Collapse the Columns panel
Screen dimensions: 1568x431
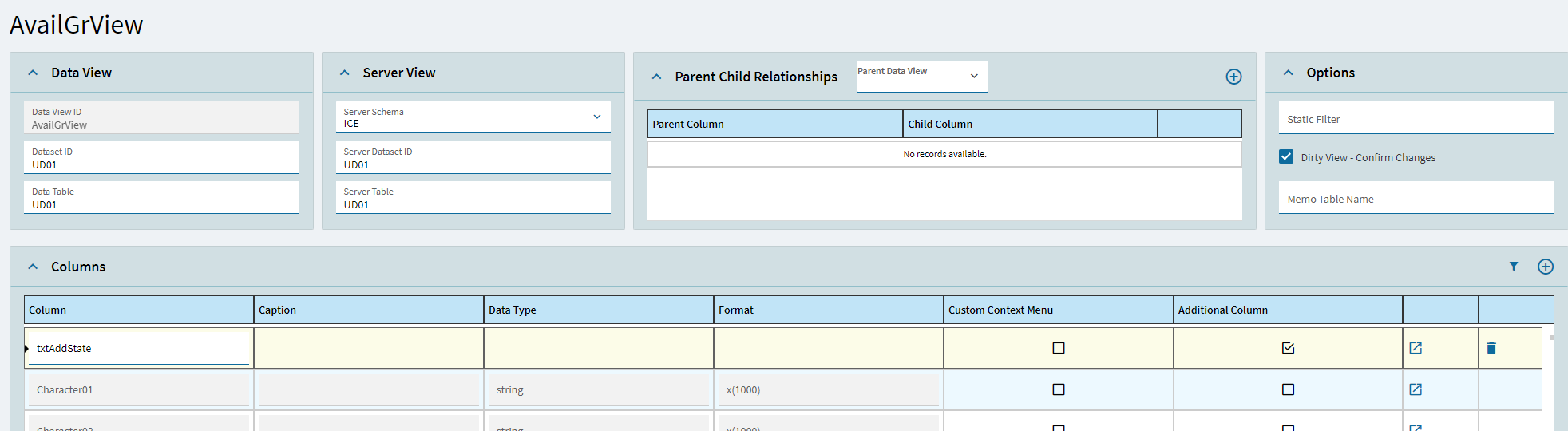click(x=33, y=267)
